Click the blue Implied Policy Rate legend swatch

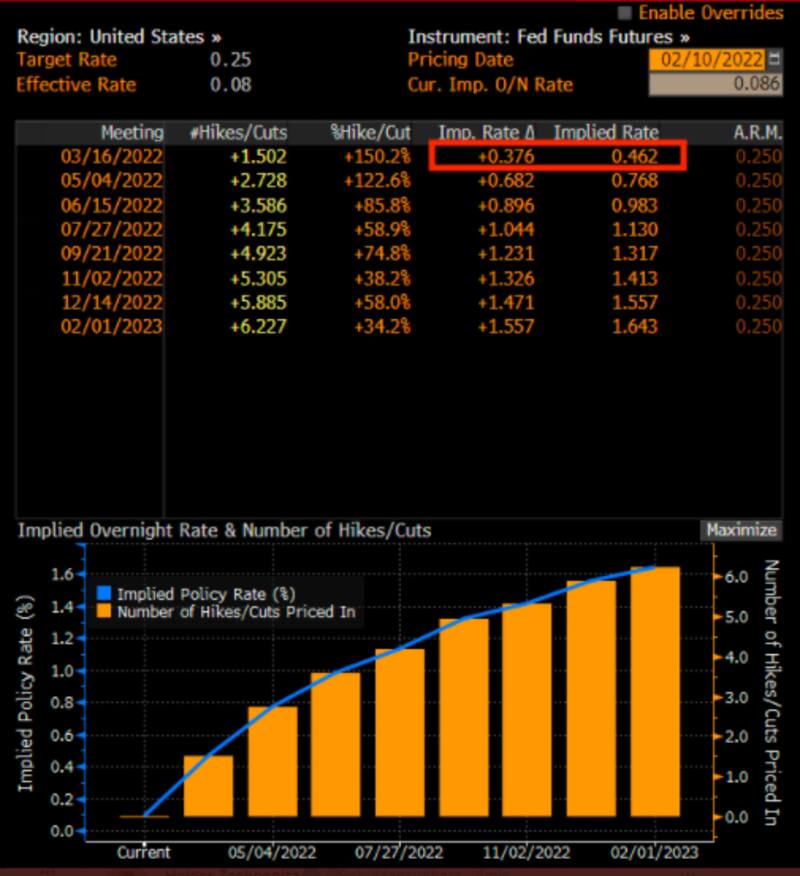pos(104,594)
